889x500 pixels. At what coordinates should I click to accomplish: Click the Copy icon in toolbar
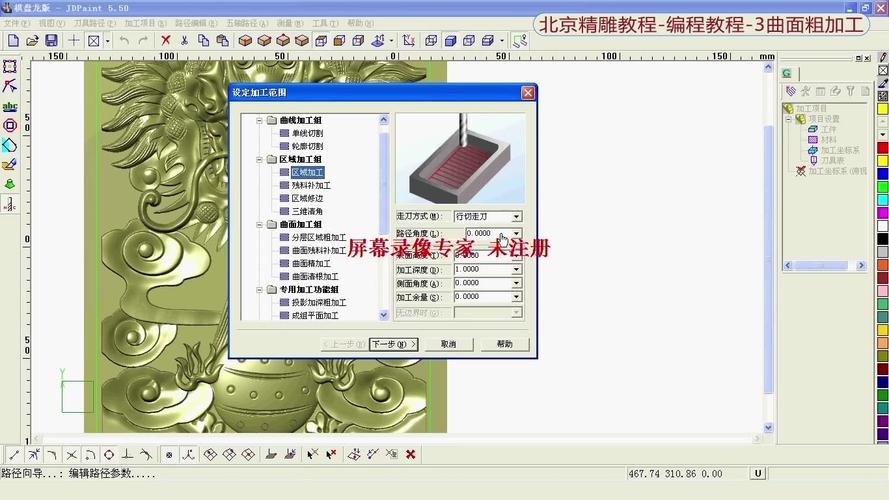[x=203, y=40]
